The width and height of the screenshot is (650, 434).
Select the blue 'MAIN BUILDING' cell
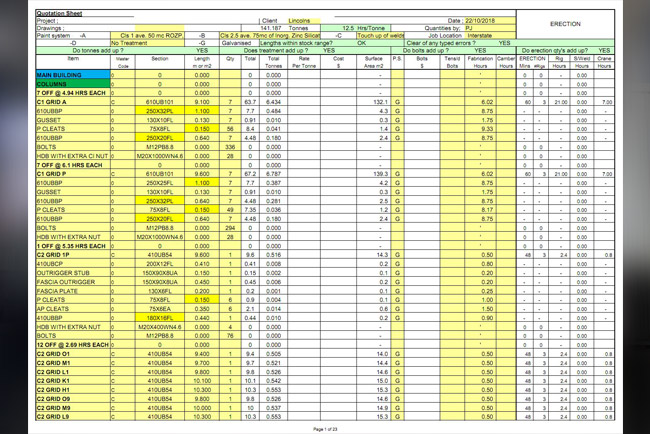73,75
